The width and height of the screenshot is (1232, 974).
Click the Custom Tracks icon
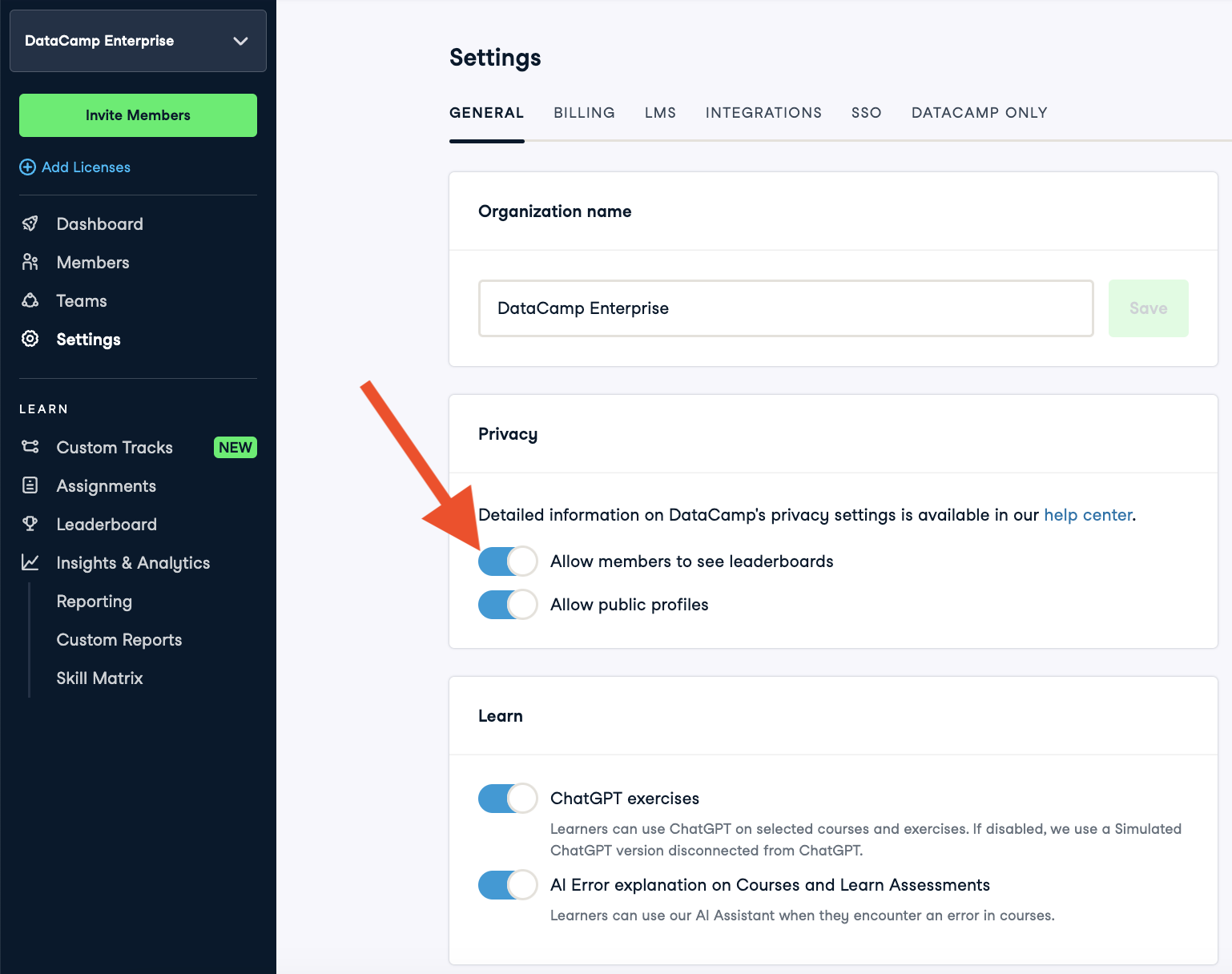click(30, 447)
